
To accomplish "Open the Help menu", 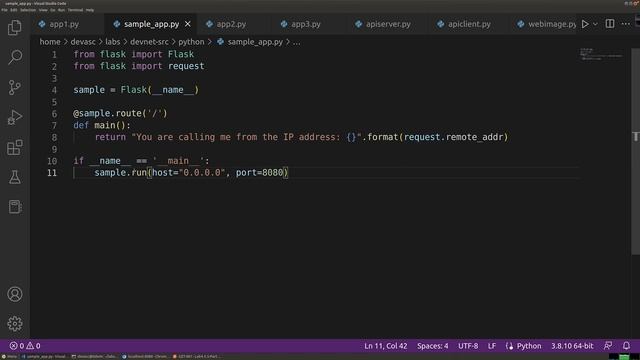I will point(90,10).
